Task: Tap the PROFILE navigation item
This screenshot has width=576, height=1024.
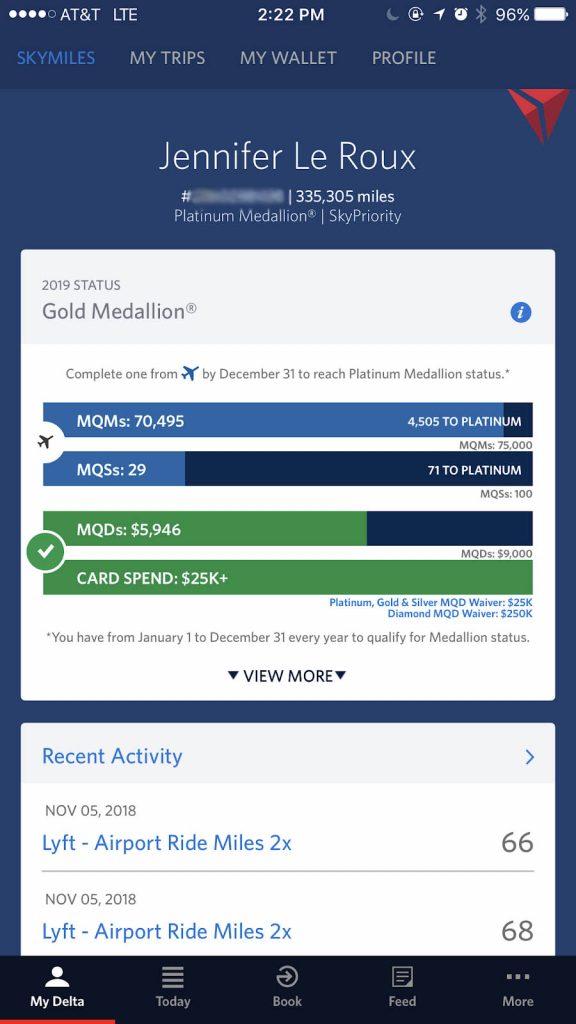Action: [x=404, y=58]
